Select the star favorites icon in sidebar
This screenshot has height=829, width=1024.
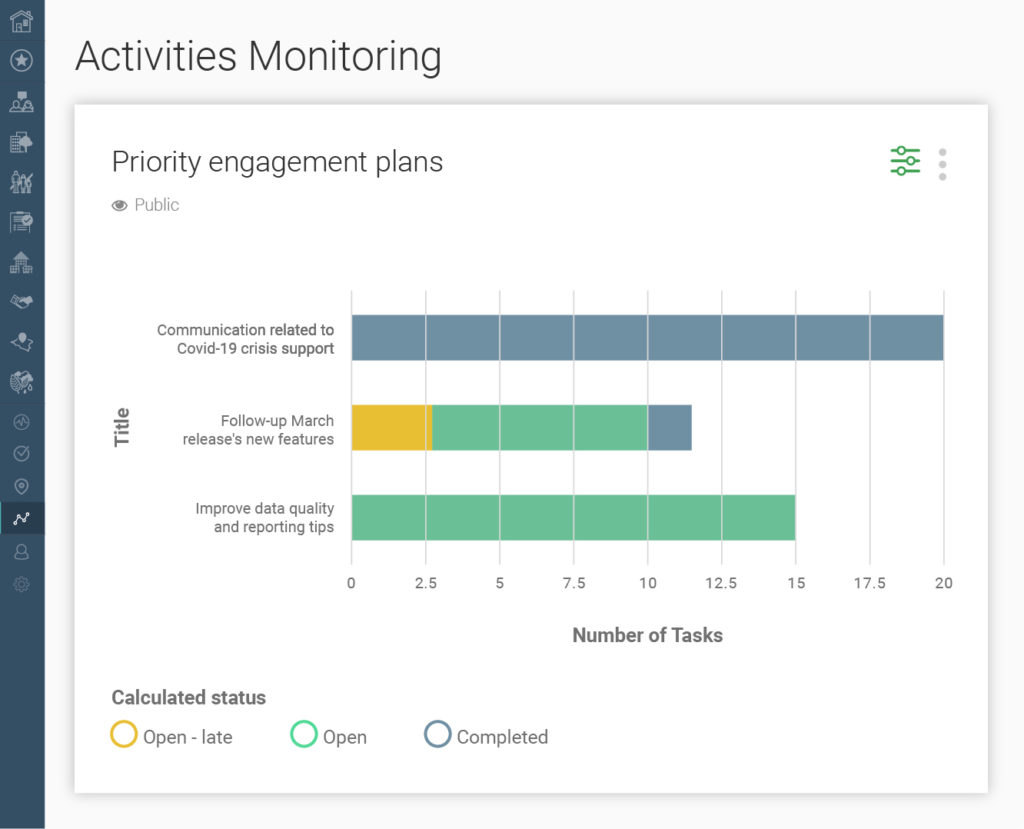pyautogui.click(x=22, y=60)
